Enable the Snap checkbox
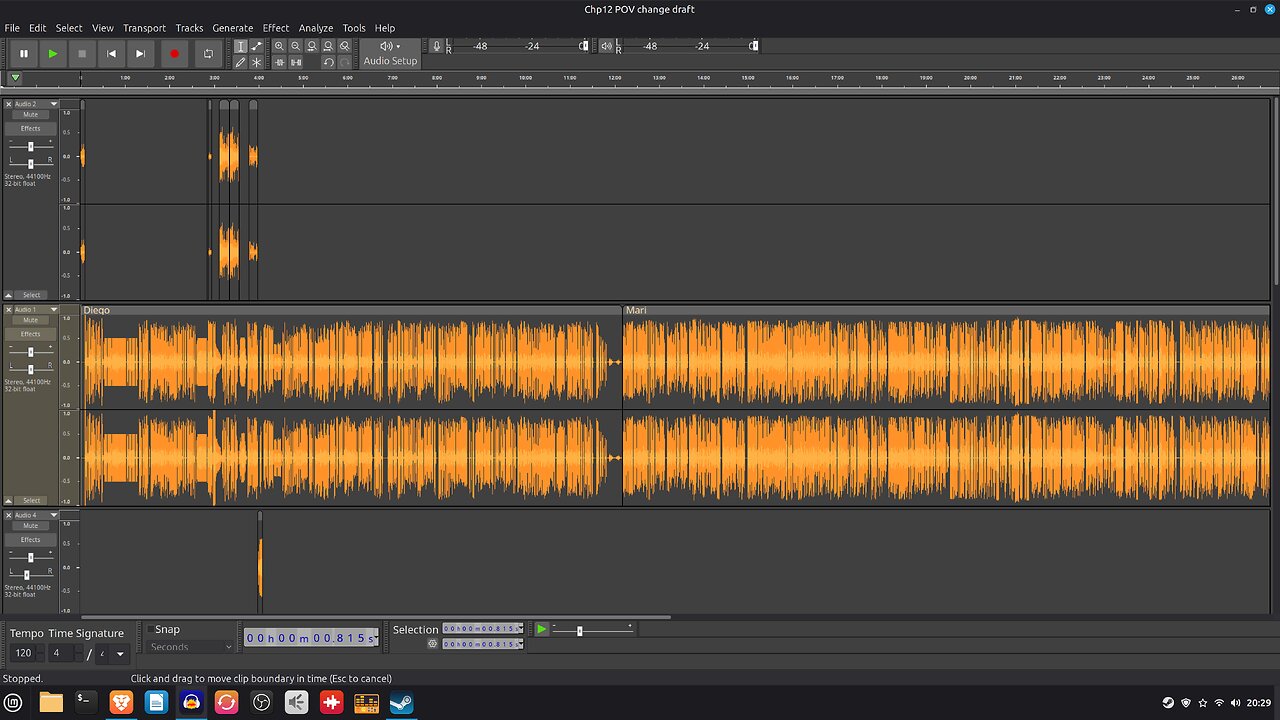Screen dimensions: 1280x720 (x=151, y=630)
